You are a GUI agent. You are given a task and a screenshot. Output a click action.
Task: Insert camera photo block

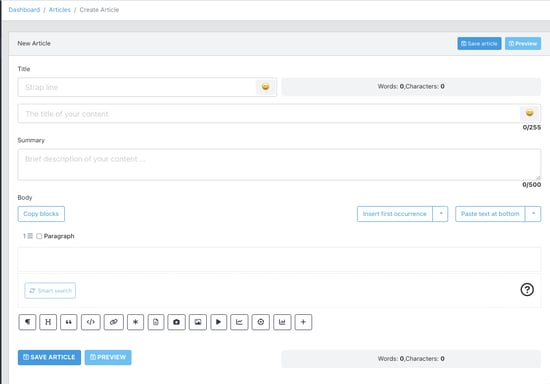[176, 322]
